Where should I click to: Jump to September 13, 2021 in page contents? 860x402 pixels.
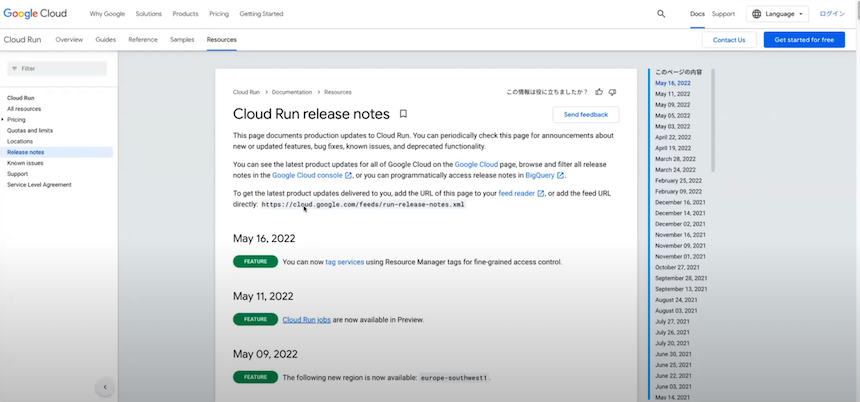681,289
